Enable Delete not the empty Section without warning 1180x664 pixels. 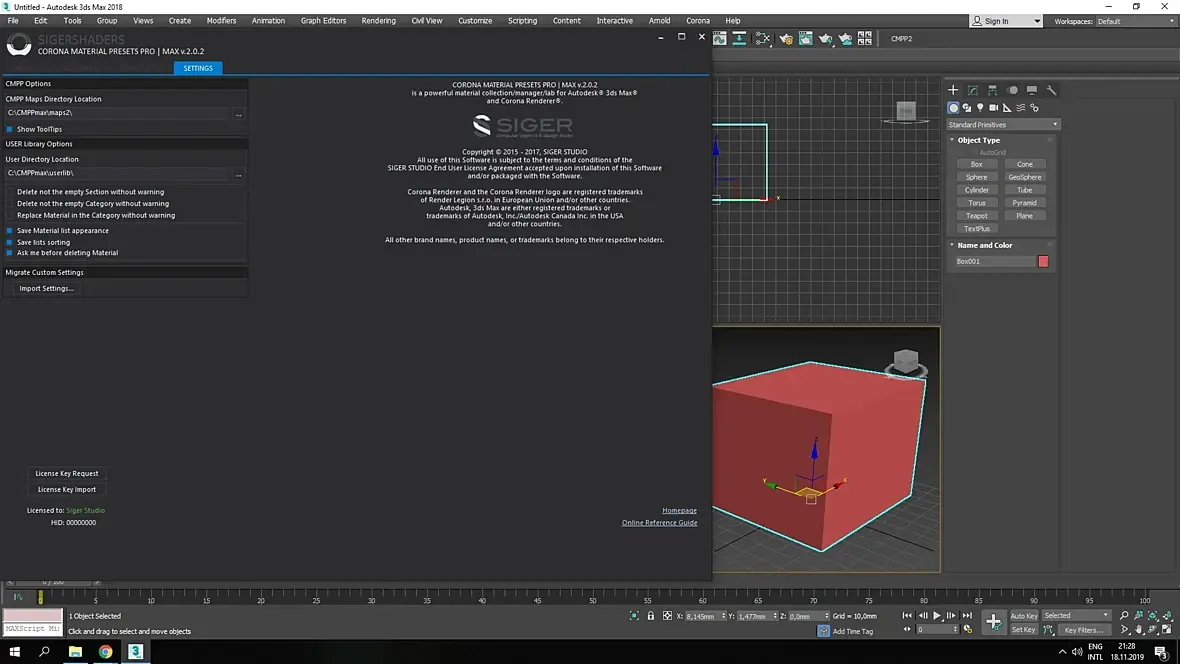click(x=10, y=192)
